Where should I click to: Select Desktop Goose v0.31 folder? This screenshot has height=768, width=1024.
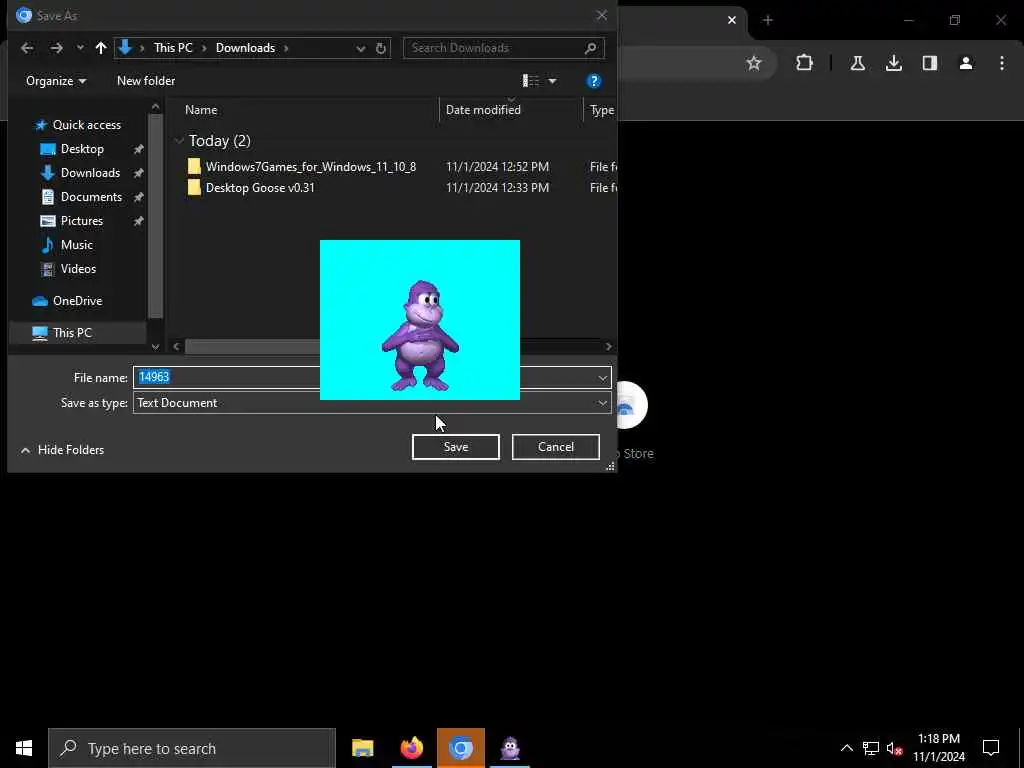click(260, 187)
